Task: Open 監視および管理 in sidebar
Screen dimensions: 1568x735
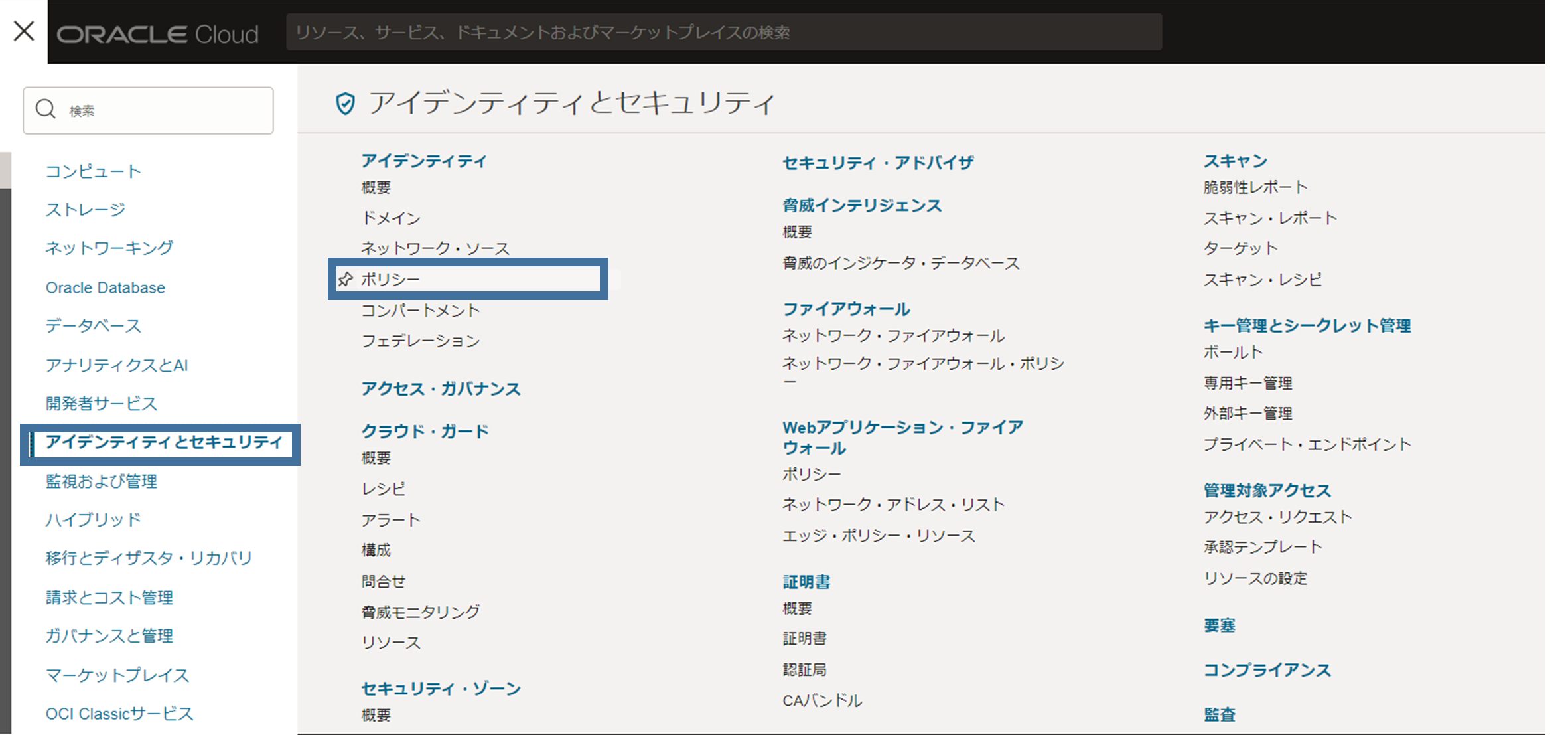Action: point(102,481)
